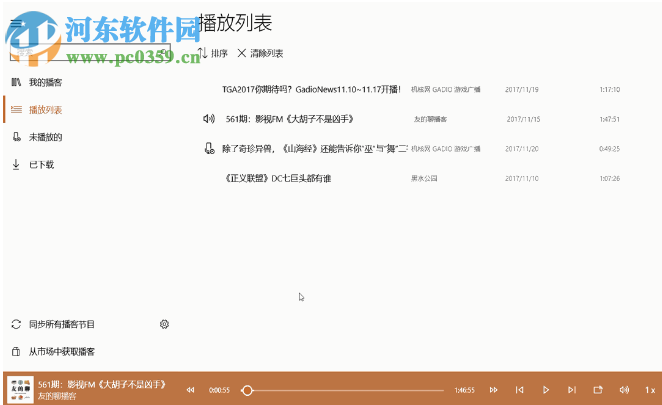The height and width of the screenshot is (405, 662).
Task: Open settings with the gear icon
Action: click(x=164, y=324)
